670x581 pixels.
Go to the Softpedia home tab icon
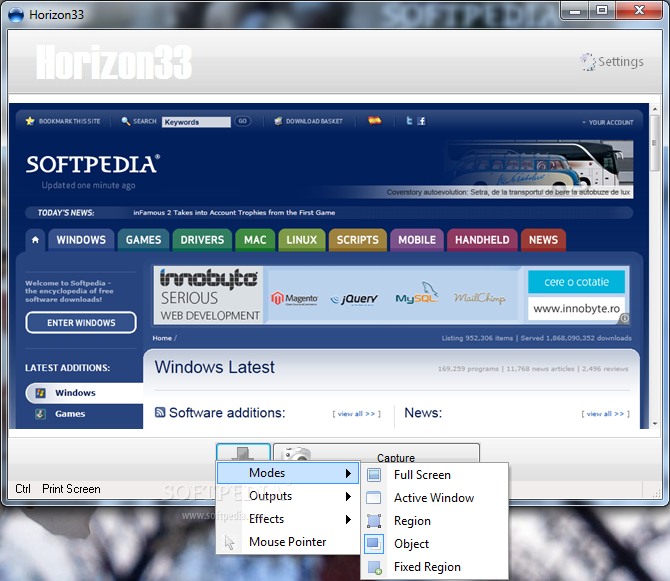click(35, 240)
